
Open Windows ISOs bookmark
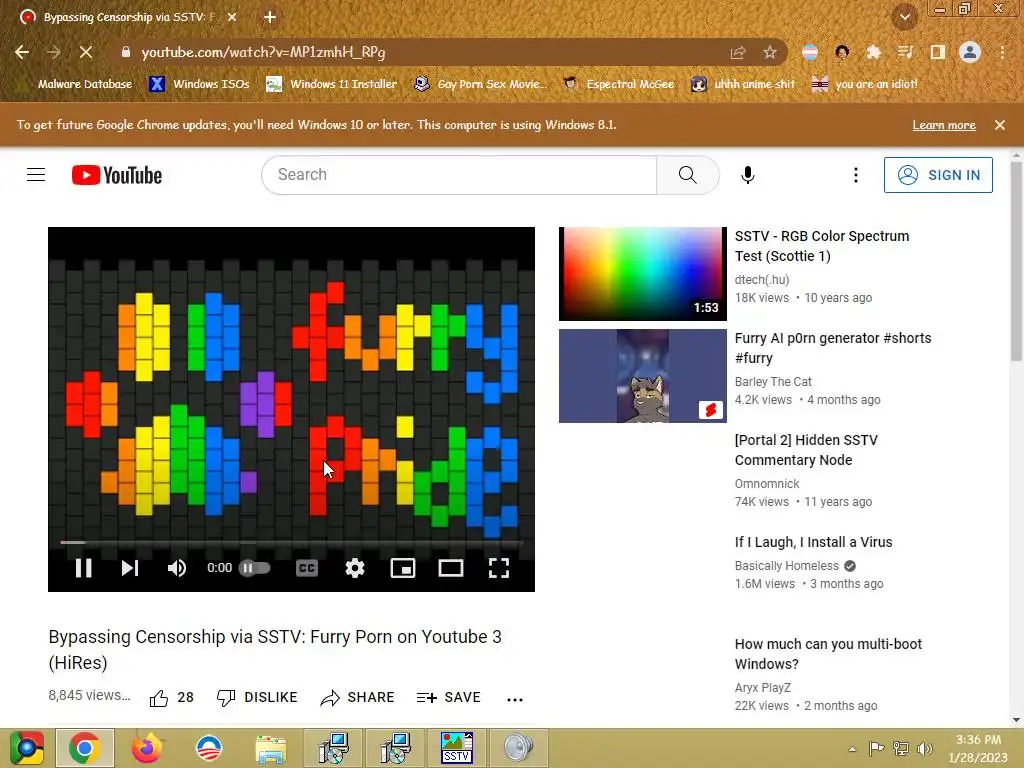point(200,84)
